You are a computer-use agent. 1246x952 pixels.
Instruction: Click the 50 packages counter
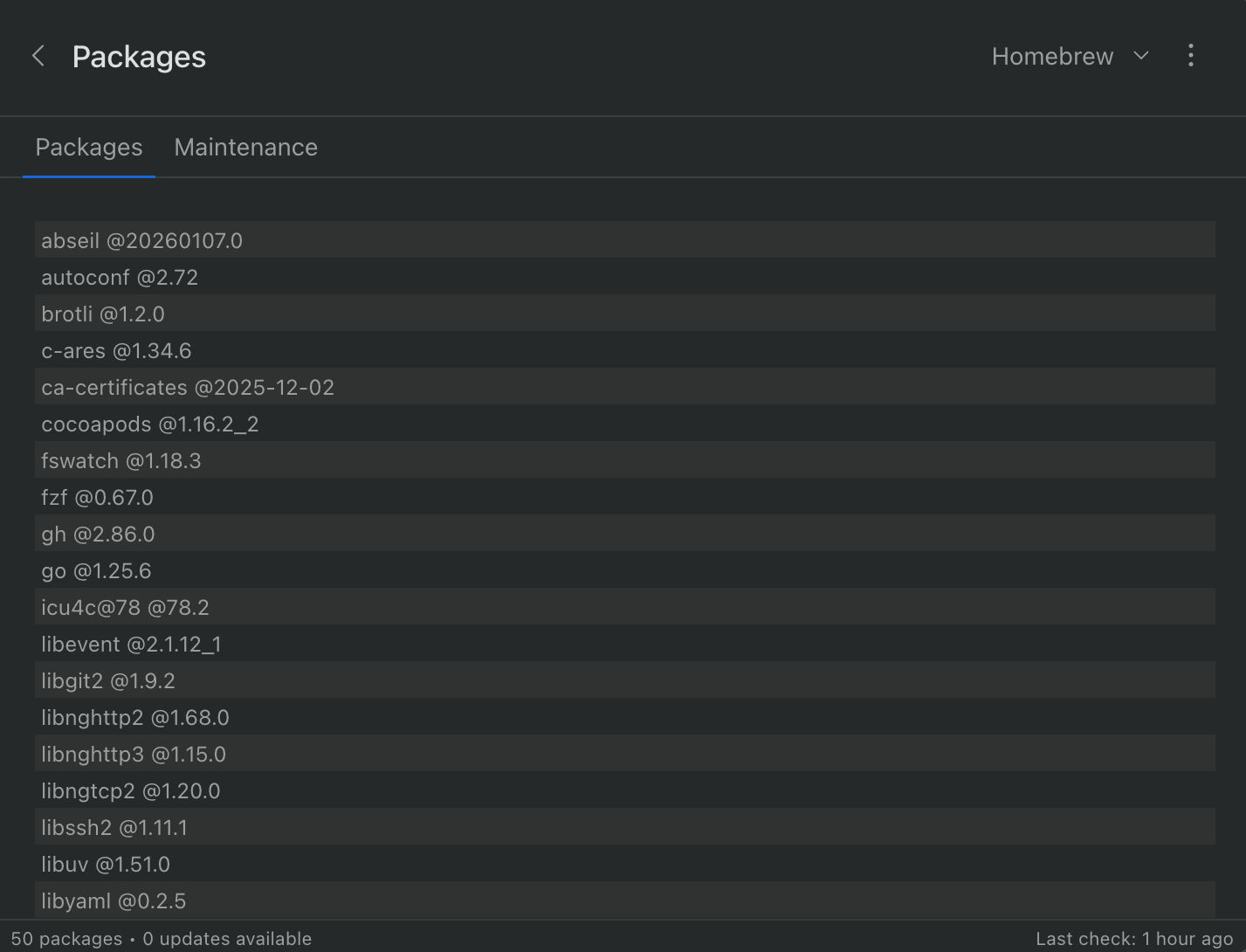[x=69, y=938]
